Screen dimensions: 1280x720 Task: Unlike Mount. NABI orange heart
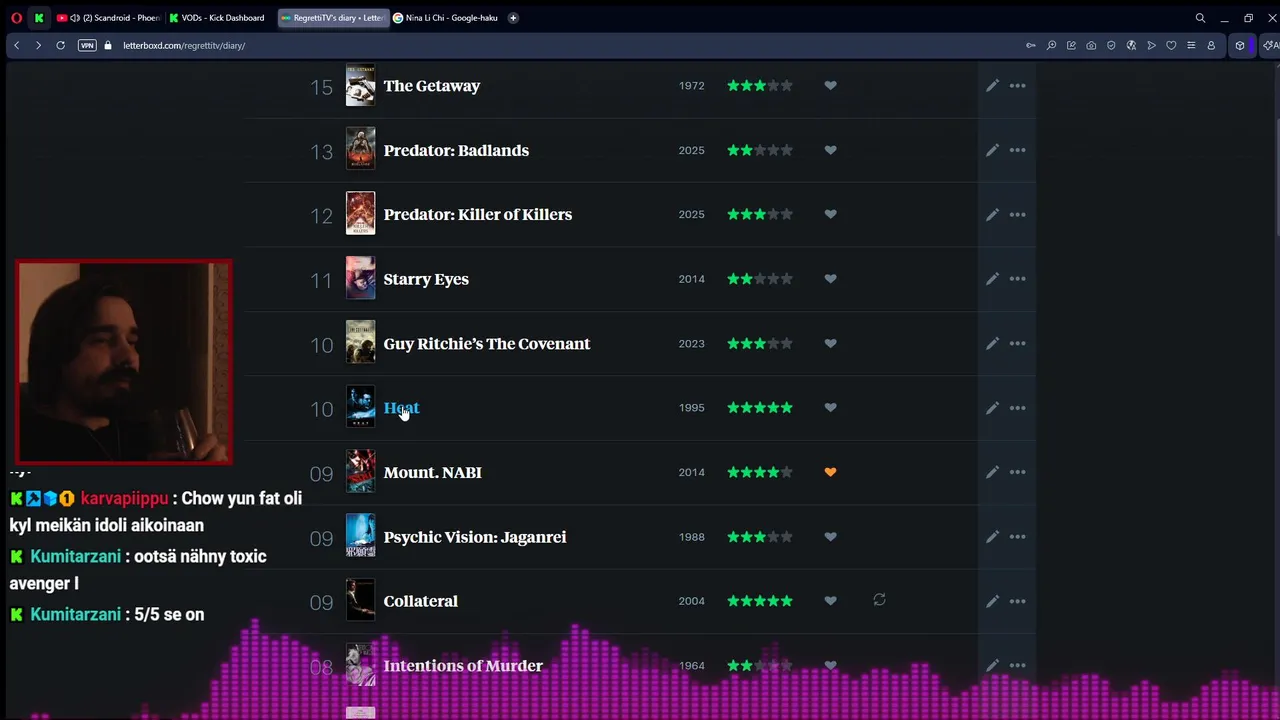click(830, 472)
